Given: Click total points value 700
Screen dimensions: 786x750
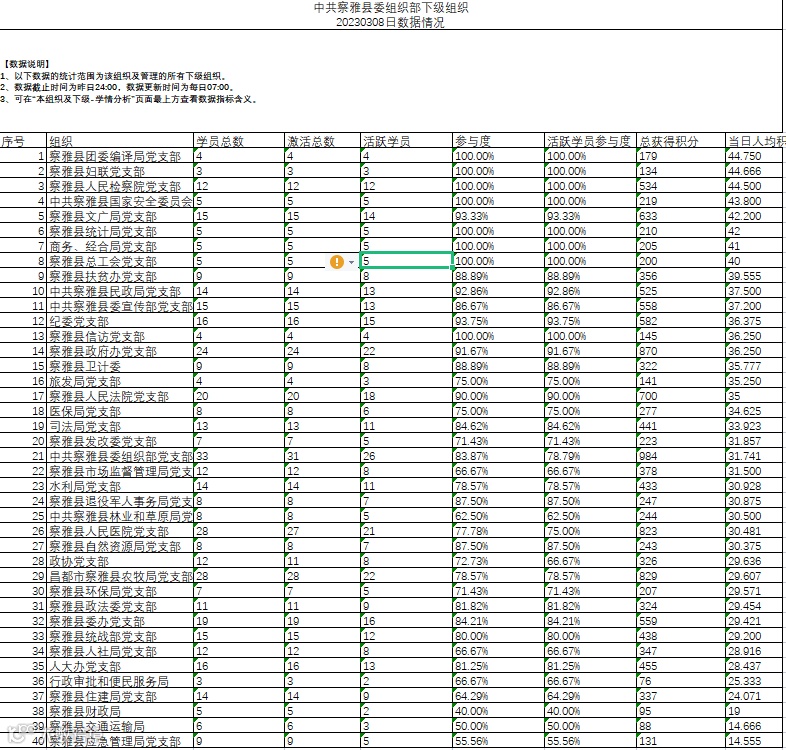Looking at the screenshot, I should point(648,396).
